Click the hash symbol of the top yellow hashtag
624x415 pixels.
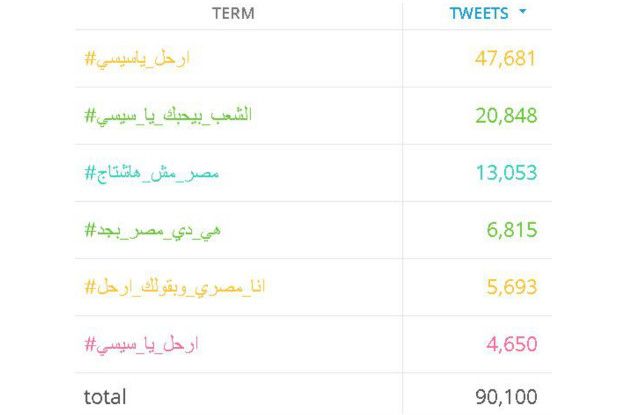[90, 58]
